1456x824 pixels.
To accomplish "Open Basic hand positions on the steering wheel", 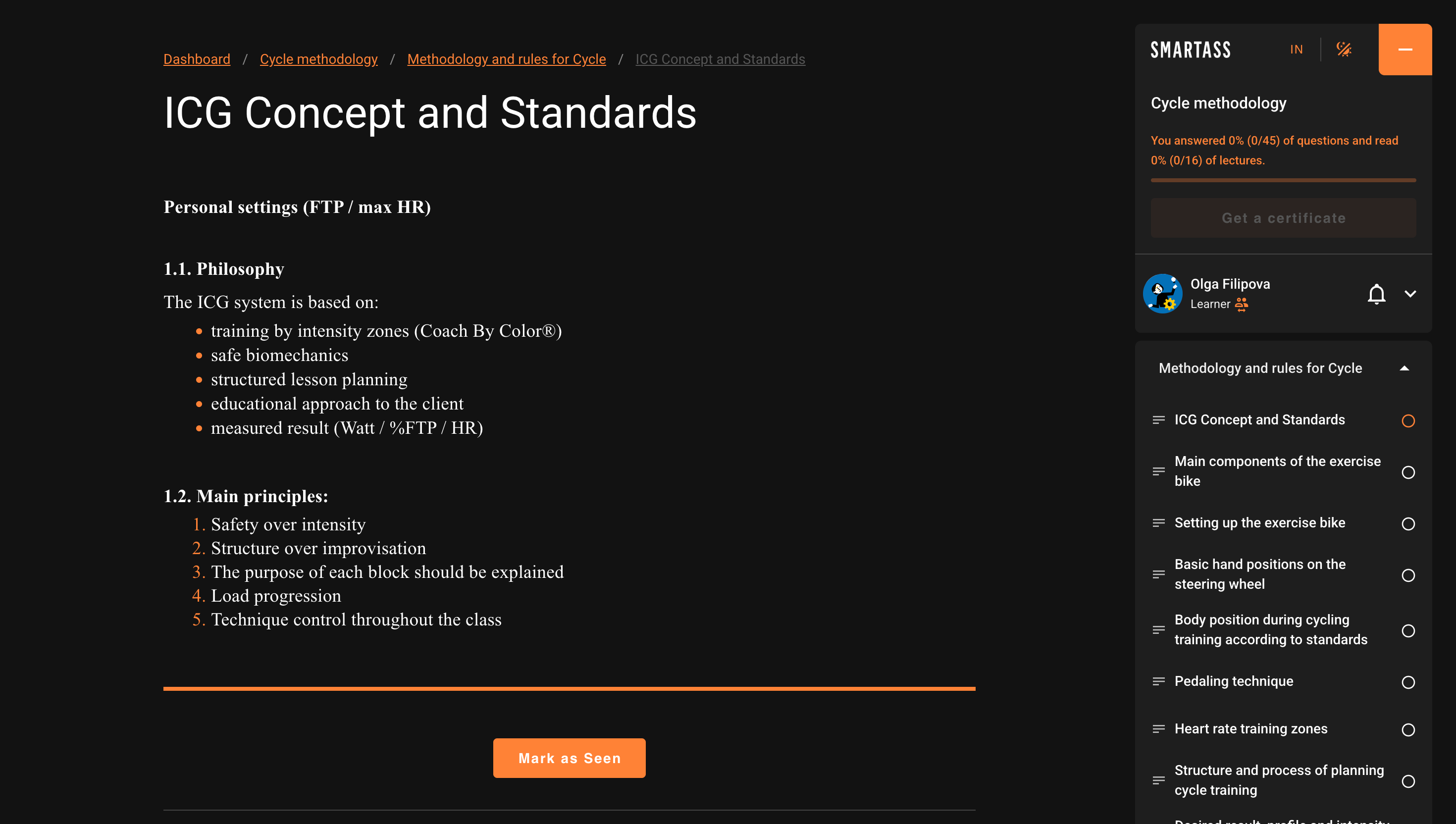I will [1260, 574].
